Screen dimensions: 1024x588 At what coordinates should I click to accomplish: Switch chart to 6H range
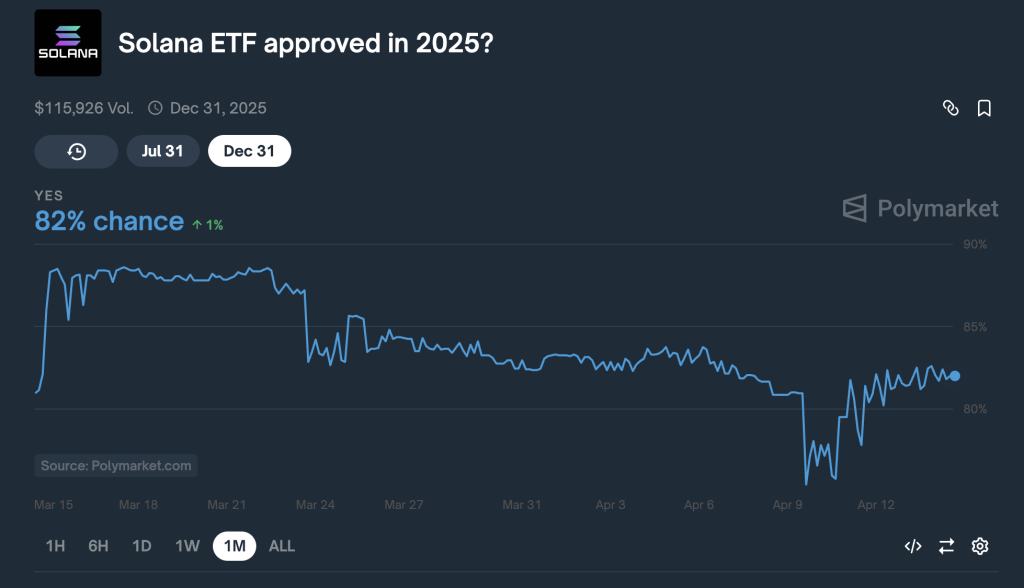tap(98, 546)
